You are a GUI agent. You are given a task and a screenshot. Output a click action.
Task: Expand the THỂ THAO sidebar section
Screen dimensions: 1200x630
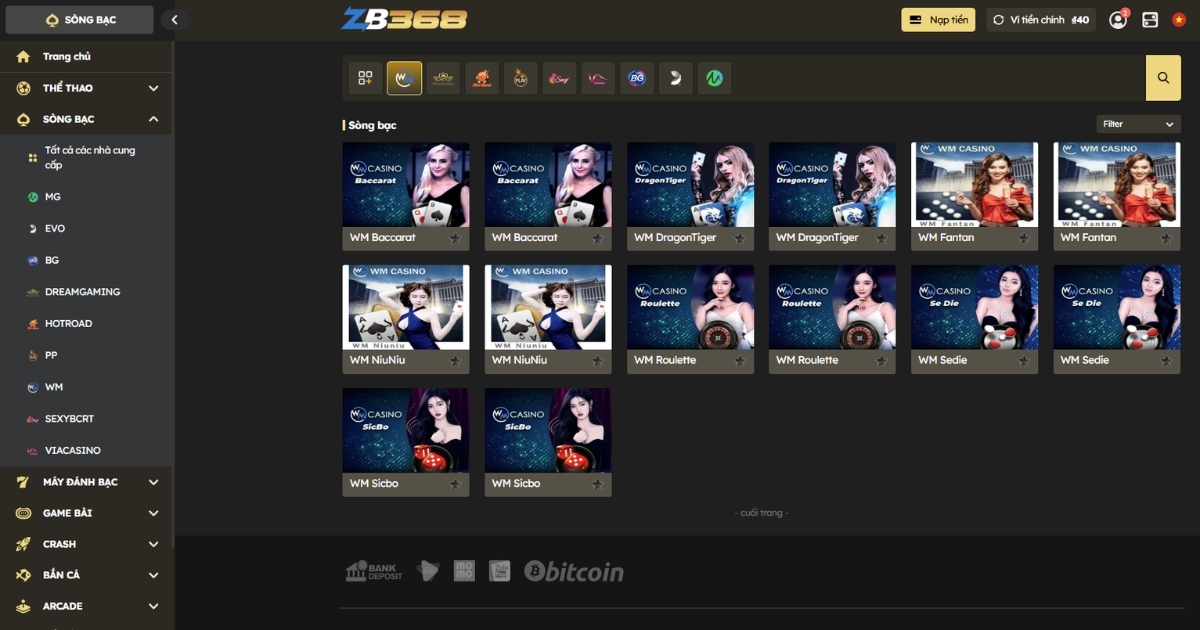[x=153, y=88]
